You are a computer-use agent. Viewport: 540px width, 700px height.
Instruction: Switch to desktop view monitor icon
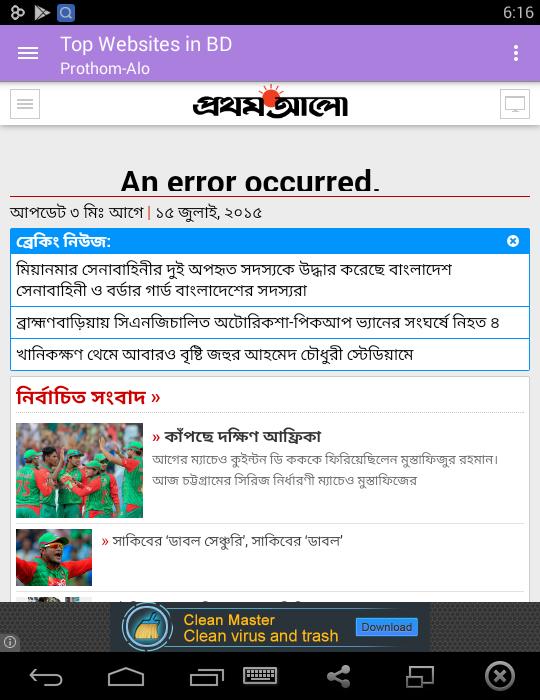[515, 104]
